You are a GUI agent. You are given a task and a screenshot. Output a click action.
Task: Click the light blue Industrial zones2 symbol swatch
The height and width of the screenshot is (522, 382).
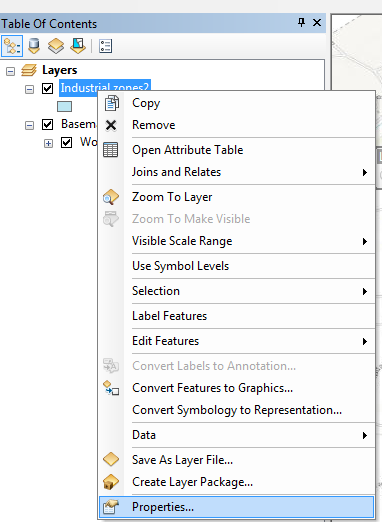pyautogui.click(x=64, y=107)
